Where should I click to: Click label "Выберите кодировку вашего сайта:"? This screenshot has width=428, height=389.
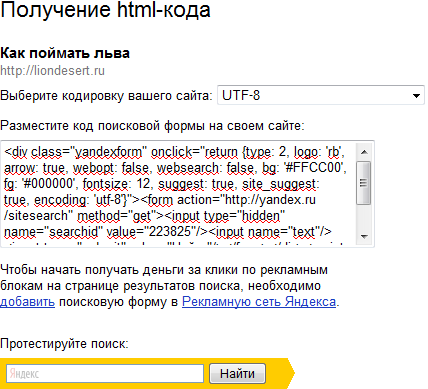point(106,96)
